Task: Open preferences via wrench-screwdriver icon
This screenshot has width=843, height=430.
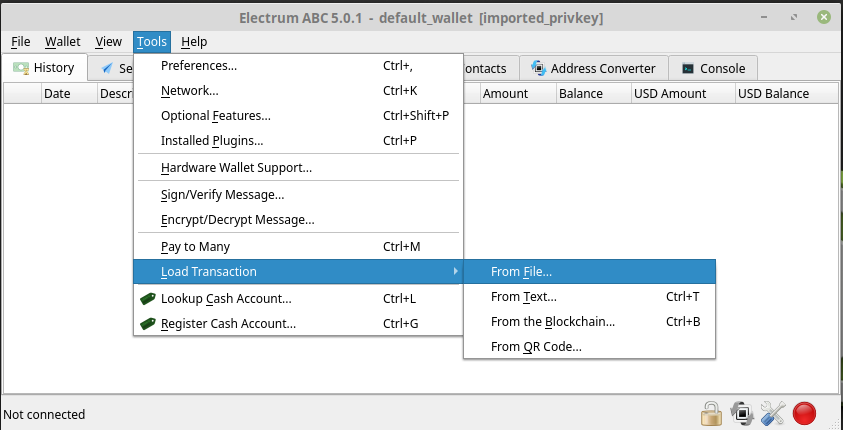Action: (773, 413)
